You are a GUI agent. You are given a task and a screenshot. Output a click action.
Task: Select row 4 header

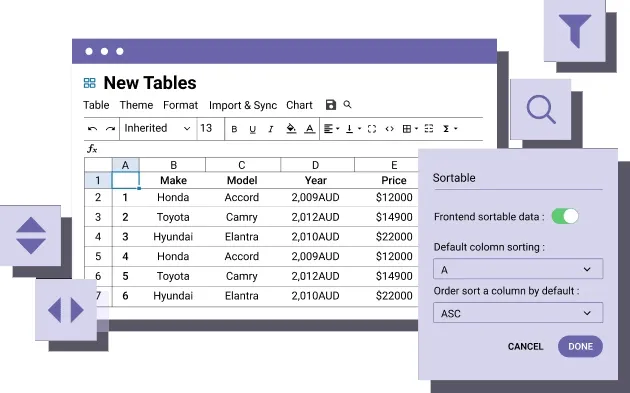pyautogui.click(x=98, y=237)
